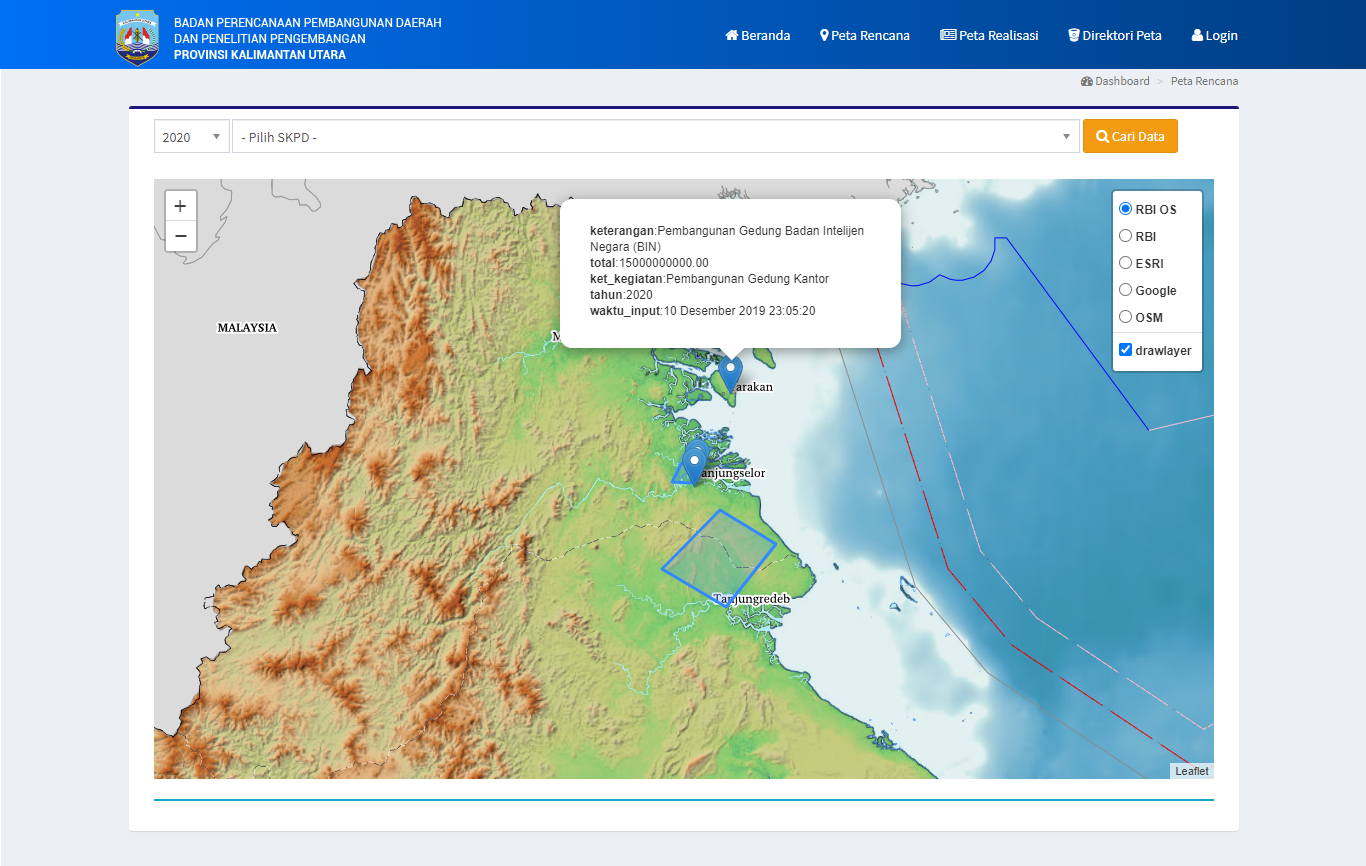Image resolution: width=1366 pixels, height=866 pixels.
Task: Click the PROVINSI KALIMANTAN UTARA header title
Action: pos(260,55)
